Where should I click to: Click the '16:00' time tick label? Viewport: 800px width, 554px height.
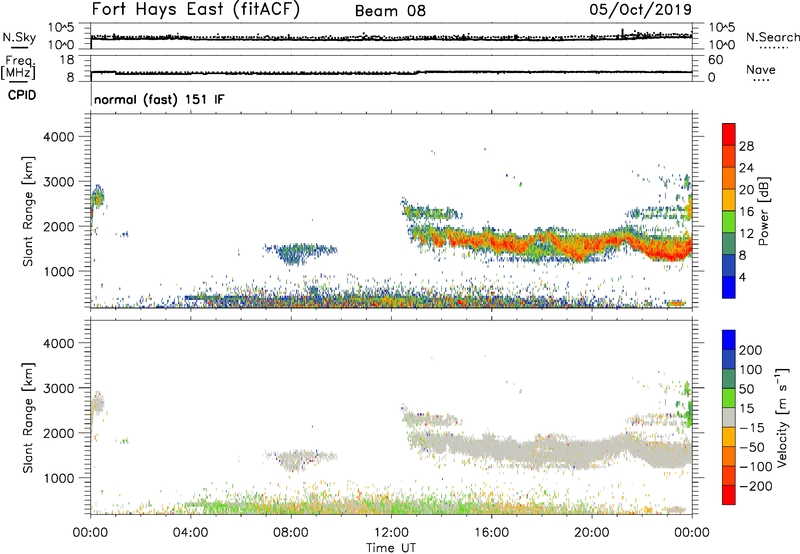[x=491, y=533]
